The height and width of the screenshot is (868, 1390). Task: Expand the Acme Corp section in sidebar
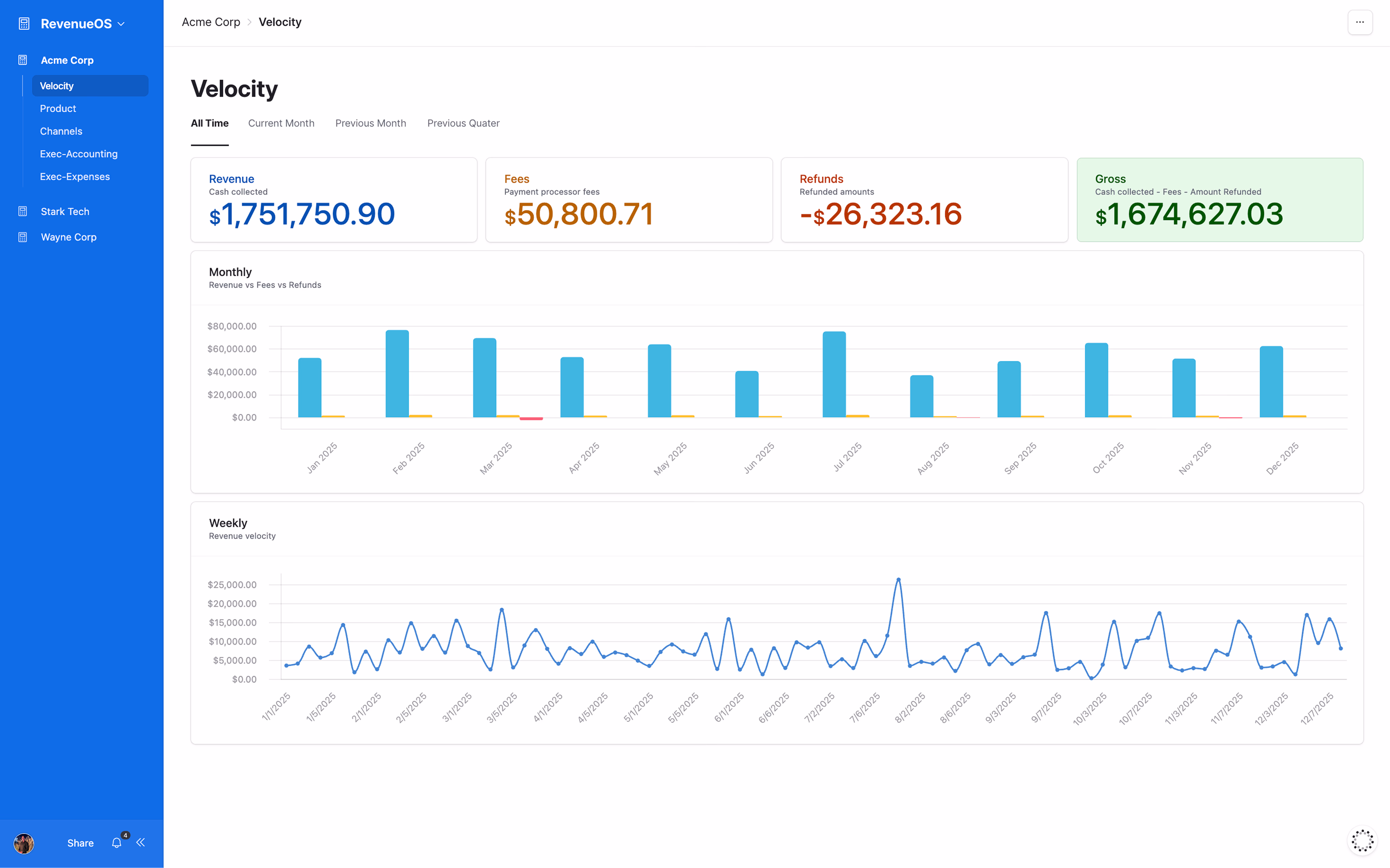67,60
